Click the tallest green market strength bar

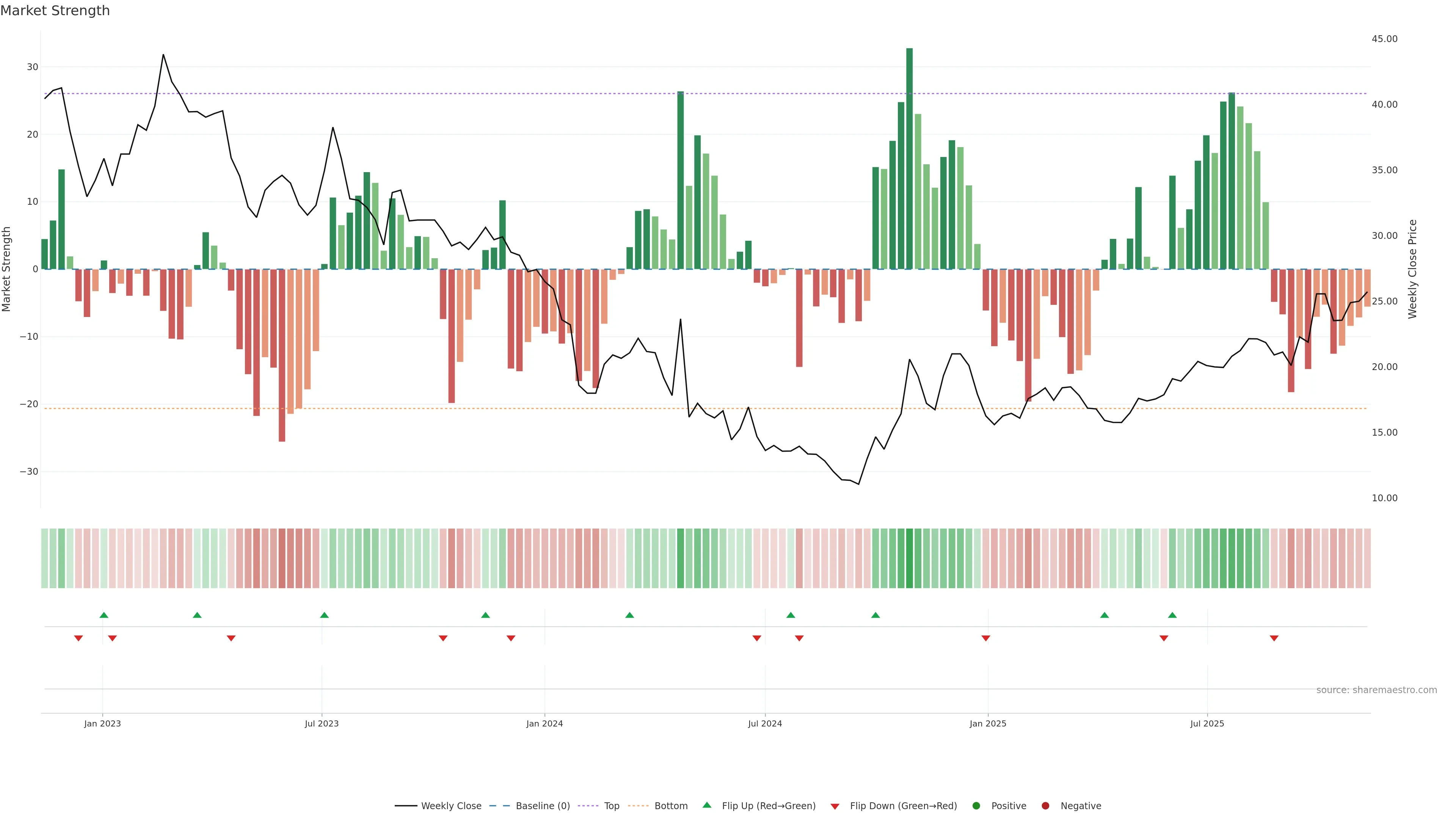pyautogui.click(x=910, y=158)
